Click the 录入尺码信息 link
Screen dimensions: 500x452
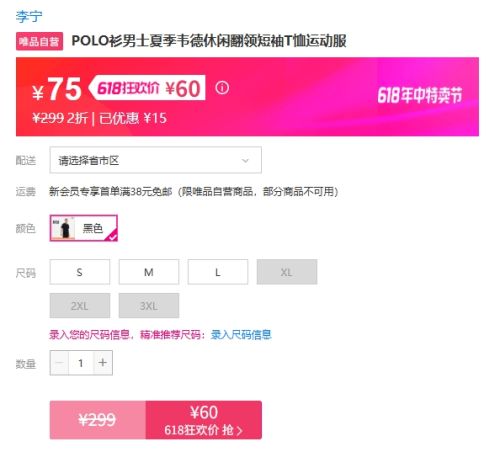click(x=241, y=334)
